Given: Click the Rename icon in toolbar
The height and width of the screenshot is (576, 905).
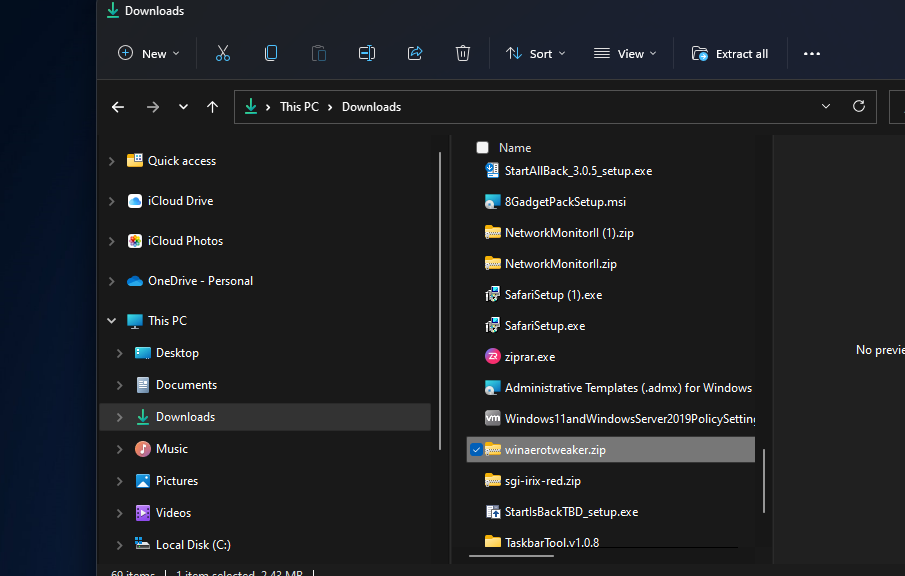Looking at the screenshot, I should point(367,54).
